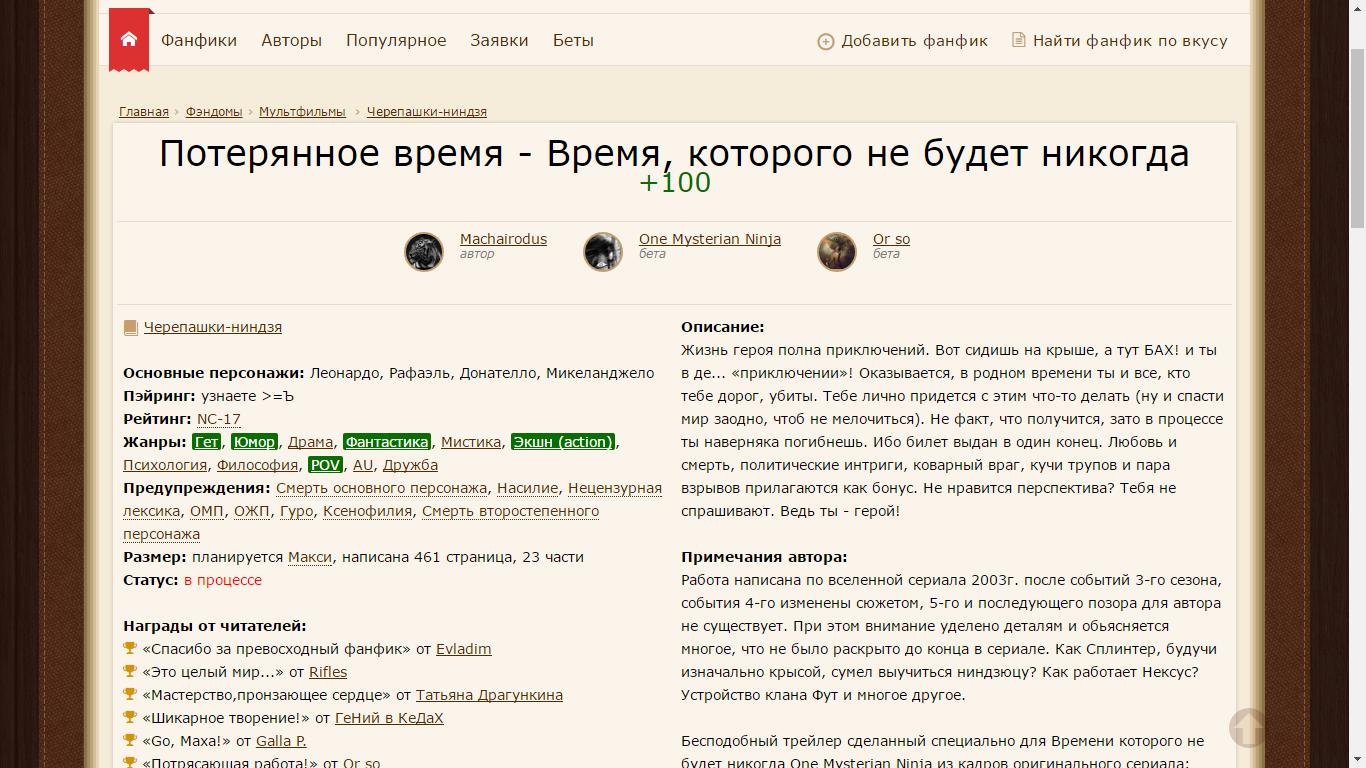Click the Драма genre link
The width and height of the screenshot is (1366, 768).
[x=311, y=442]
